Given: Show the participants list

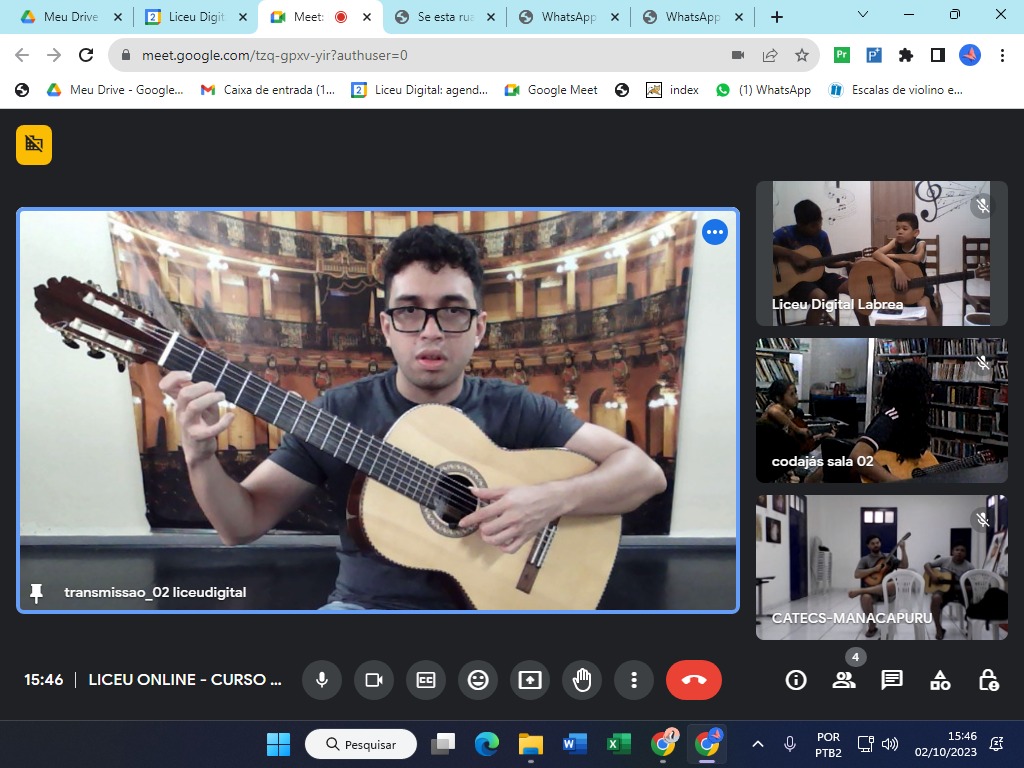Looking at the screenshot, I should 844,680.
